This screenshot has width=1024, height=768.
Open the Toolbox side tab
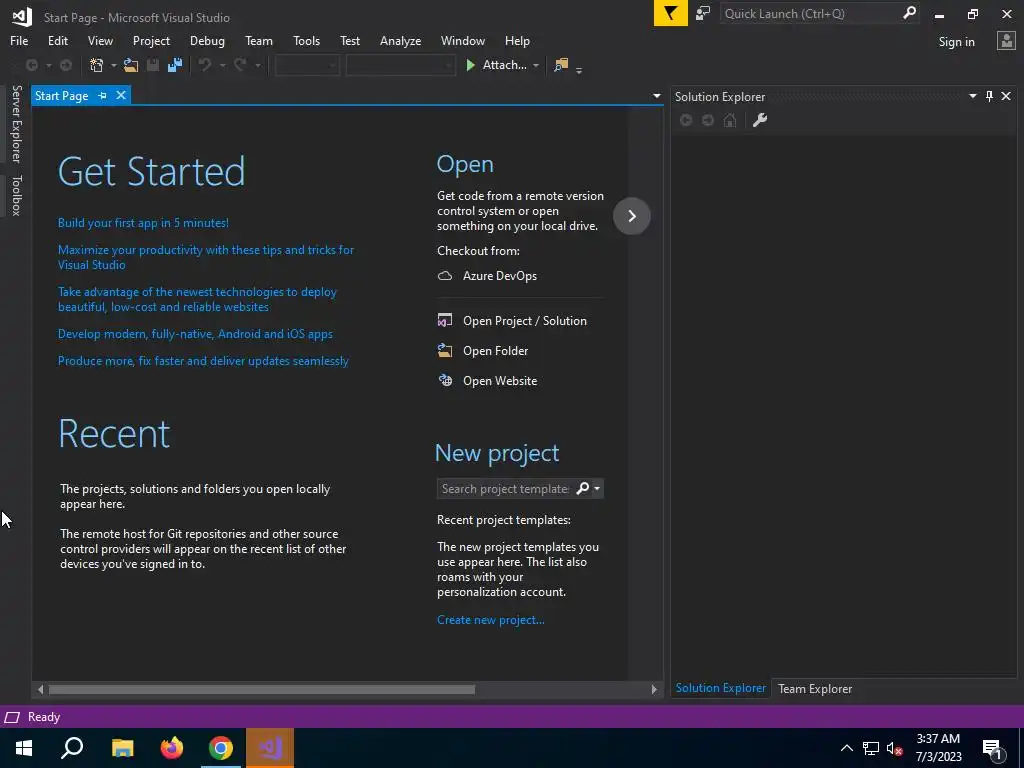[x=16, y=195]
